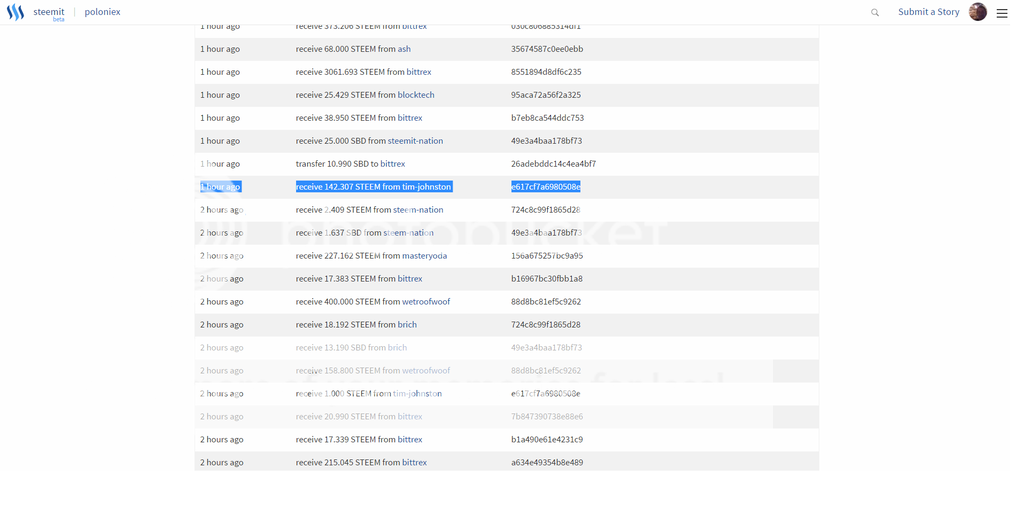
Task: Click bittrex in the 17.383 STEEM row
Action: click(410, 279)
